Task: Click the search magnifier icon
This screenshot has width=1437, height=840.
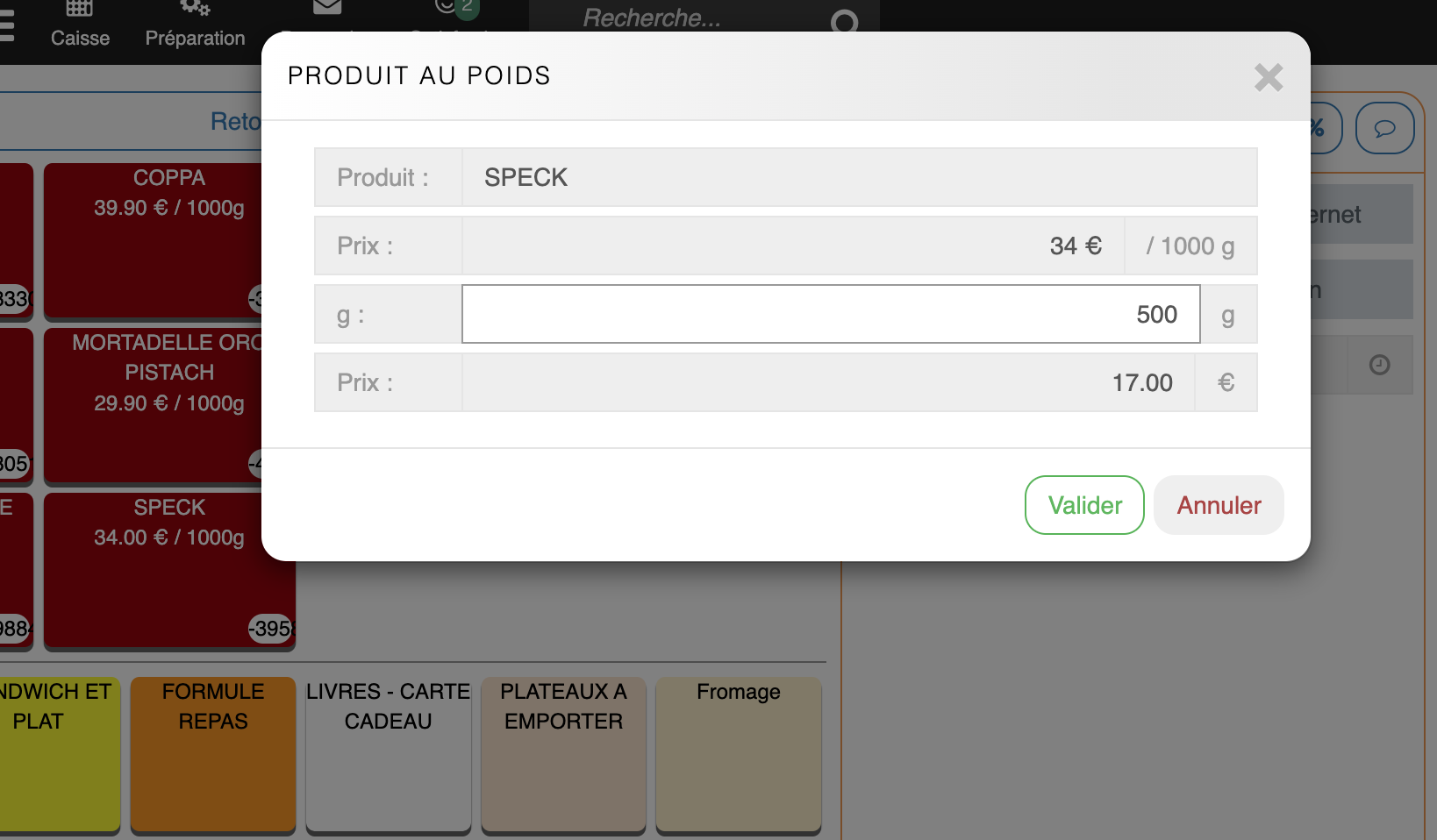Action: [x=844, y=21]
